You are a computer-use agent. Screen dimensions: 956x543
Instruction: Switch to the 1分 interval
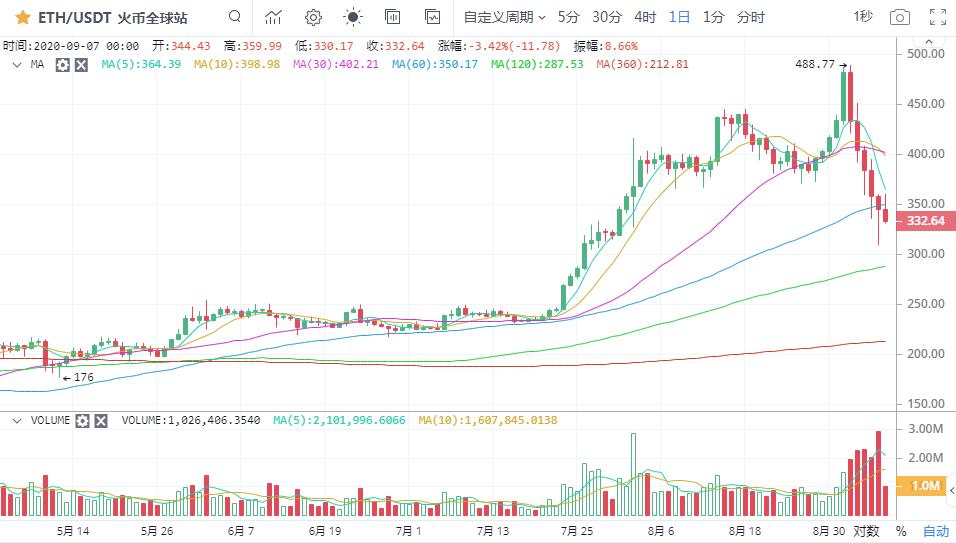click(713, 17)
